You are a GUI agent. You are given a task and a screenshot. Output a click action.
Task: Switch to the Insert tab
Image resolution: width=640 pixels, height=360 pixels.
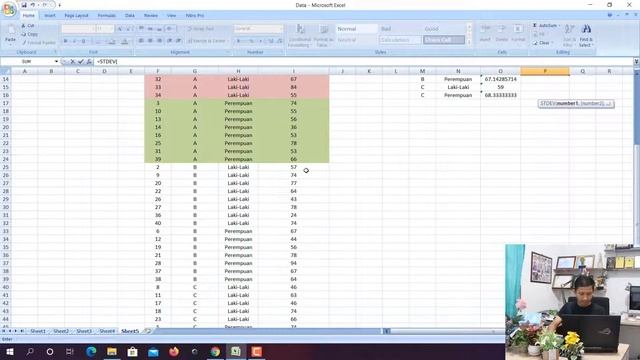[50, 16]
